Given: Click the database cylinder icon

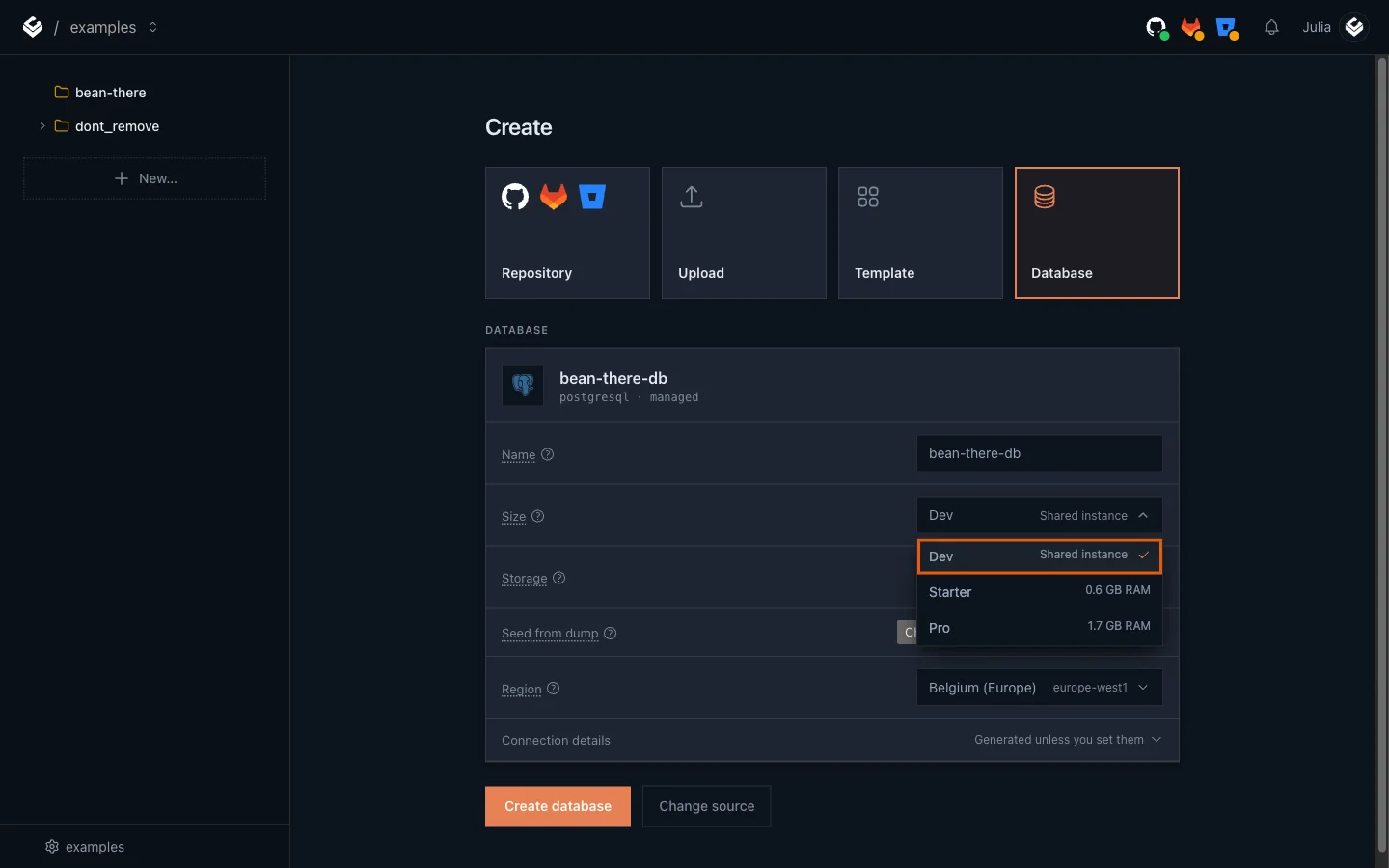Looking at the screenshot, I should click(x=1045, y=197).
